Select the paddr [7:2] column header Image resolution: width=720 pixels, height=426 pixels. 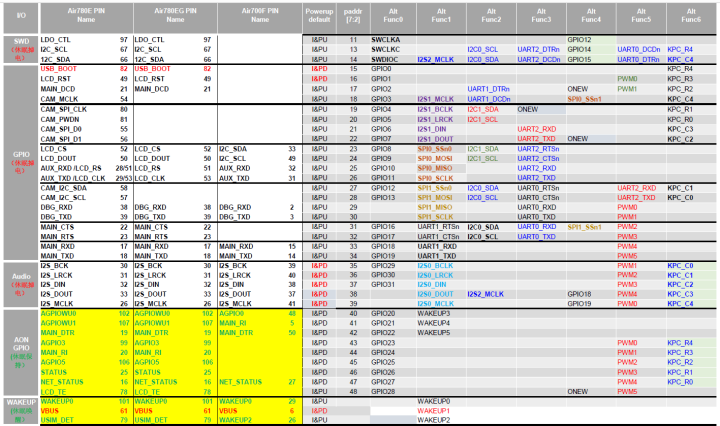[353, 17]
